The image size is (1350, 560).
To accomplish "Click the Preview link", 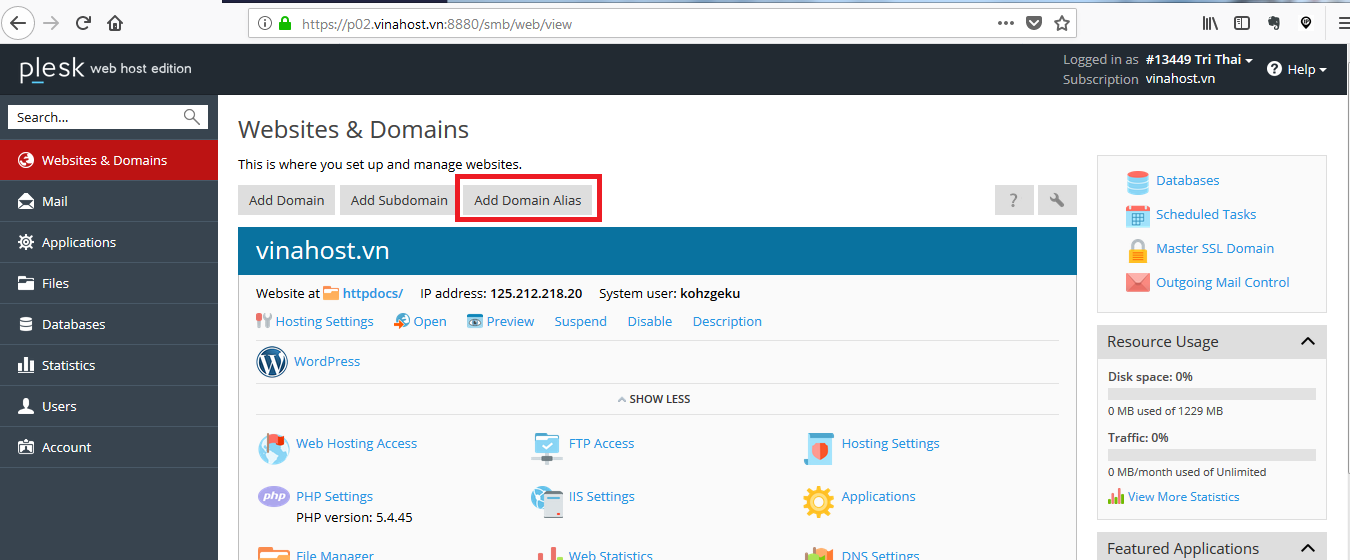I will (x=510, y=322).
